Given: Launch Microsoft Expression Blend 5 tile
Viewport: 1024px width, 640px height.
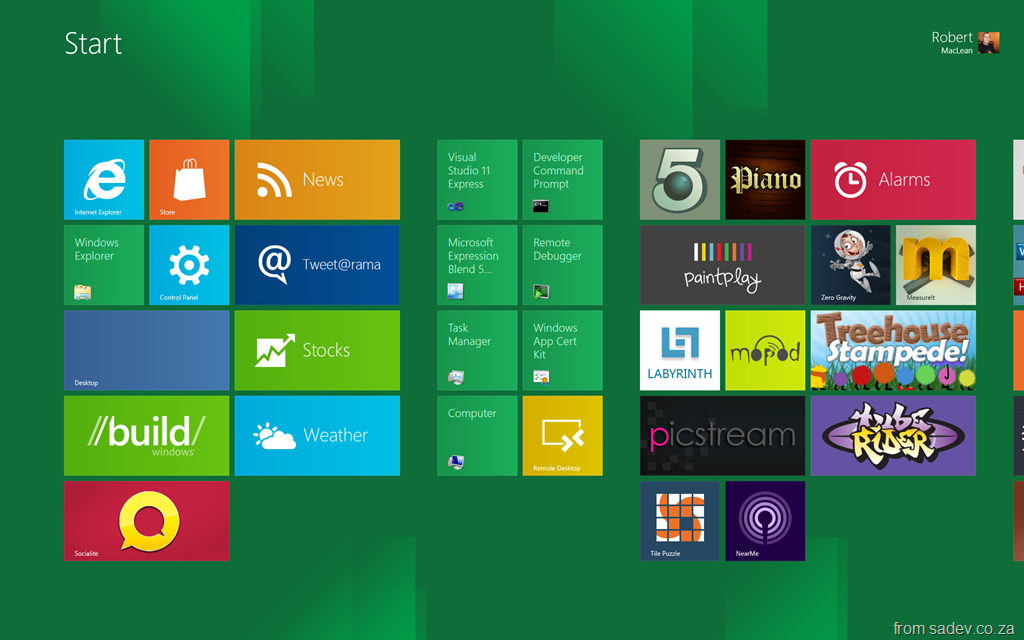Looking at the screenshot, I should coord(477,265).
